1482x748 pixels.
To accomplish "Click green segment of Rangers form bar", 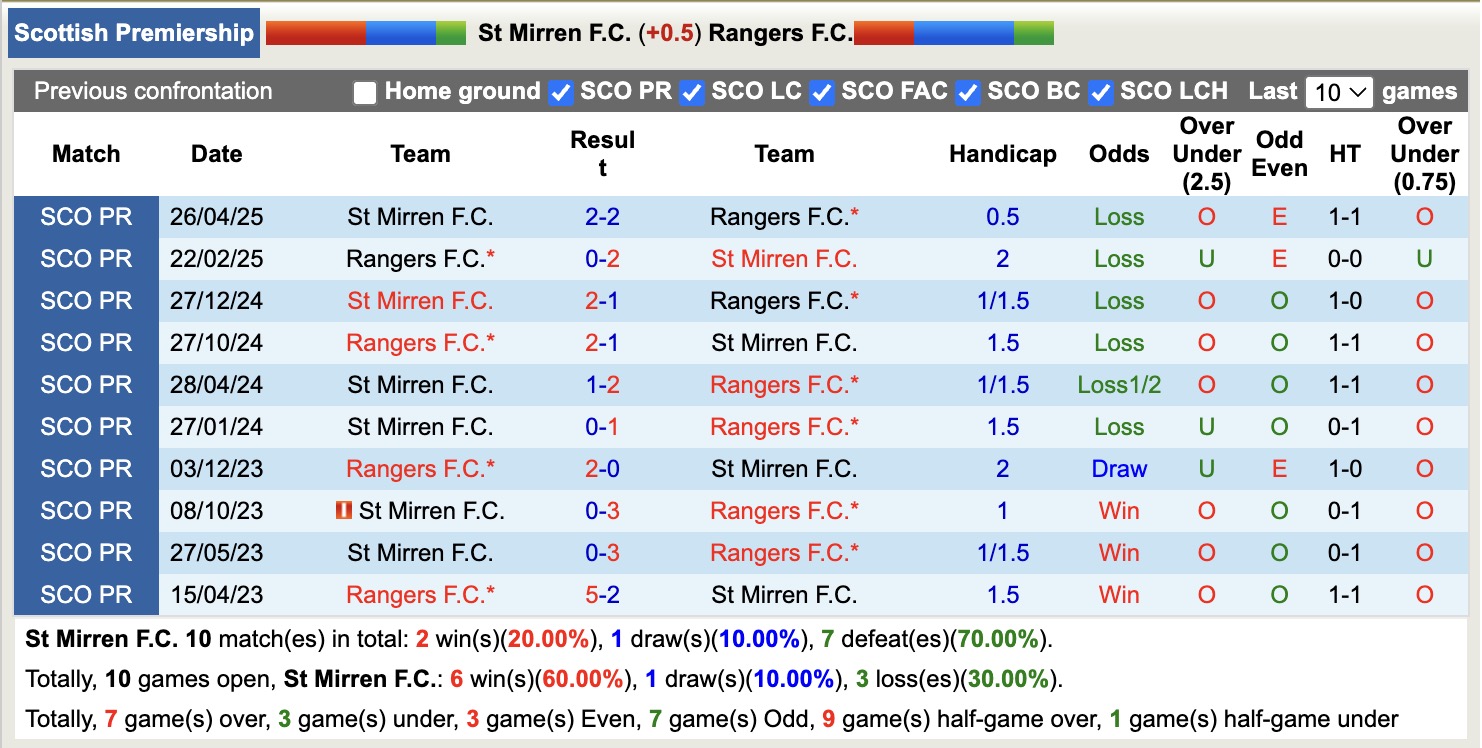I will pyautogui.click(x=1035, y=32).
